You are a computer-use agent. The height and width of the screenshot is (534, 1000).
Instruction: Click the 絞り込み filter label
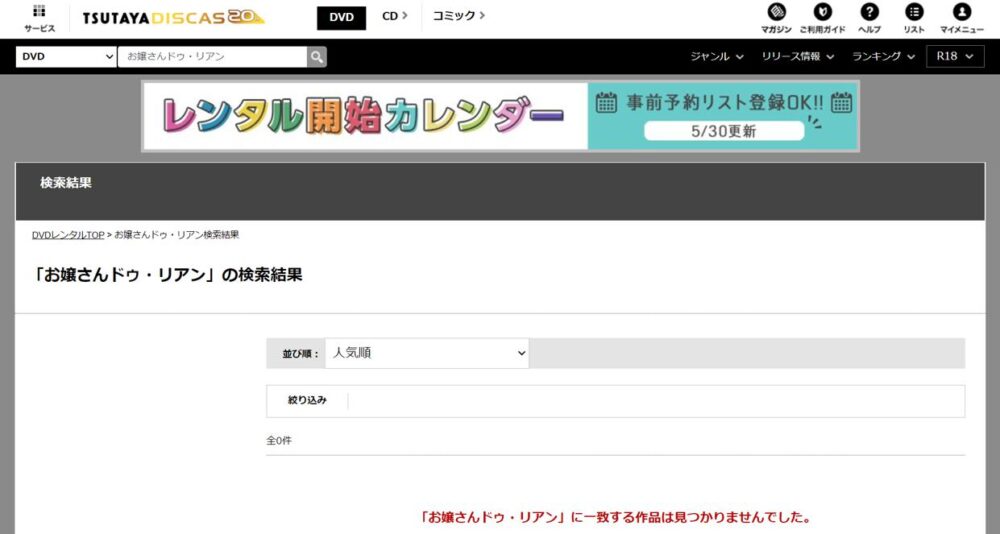click(307, 400)
